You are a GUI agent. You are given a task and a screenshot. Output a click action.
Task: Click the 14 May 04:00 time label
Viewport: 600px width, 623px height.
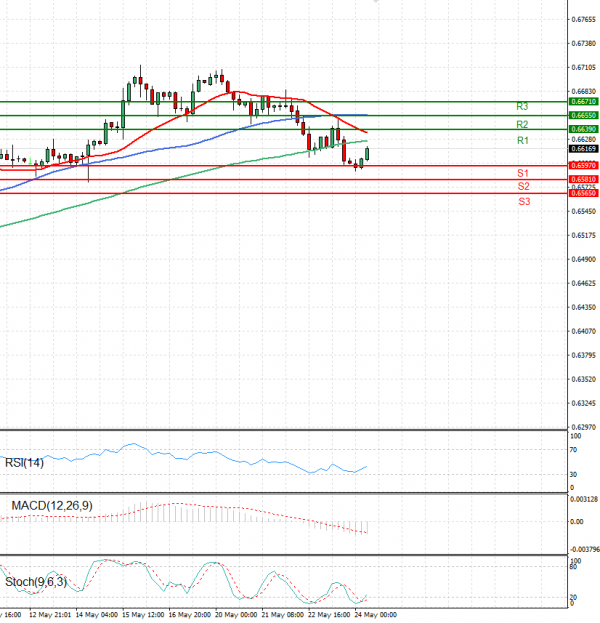click(97, 615)
